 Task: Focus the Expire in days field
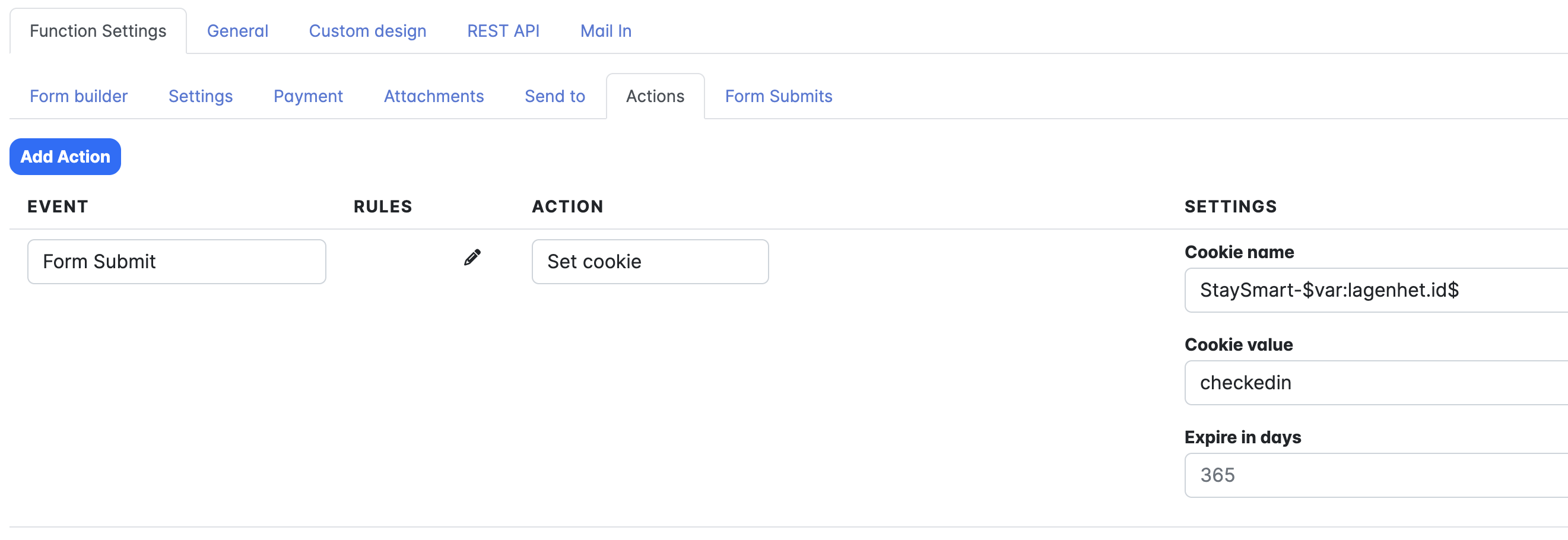pos(1376,475)
